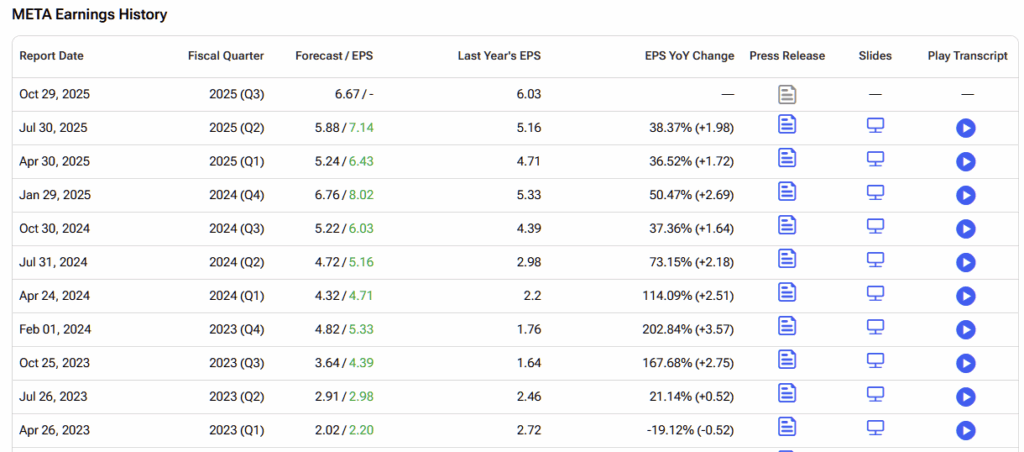The width and height of the screenshot is (1024, 452).
Task: Open press release for Oct 30, 2024
Action: coord(787,226)
